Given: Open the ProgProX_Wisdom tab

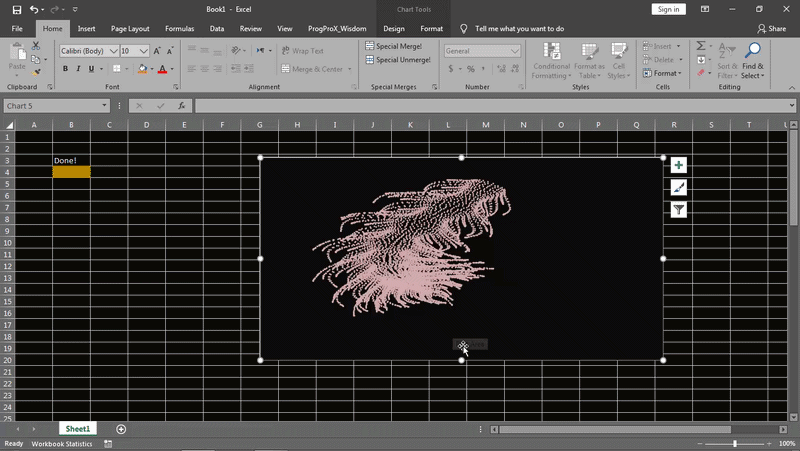Looking at the screenshot, I should (x=337, y=29).
